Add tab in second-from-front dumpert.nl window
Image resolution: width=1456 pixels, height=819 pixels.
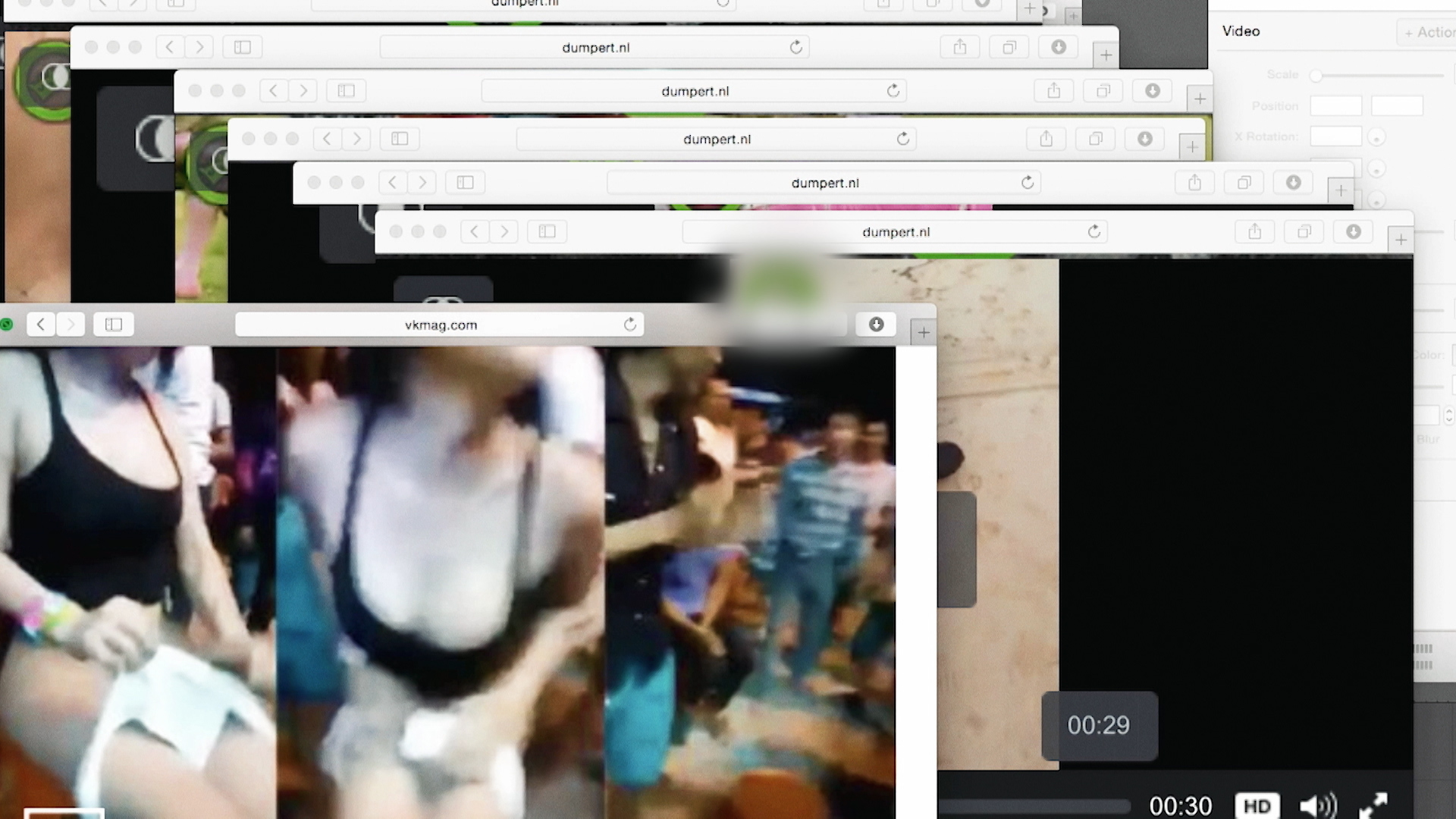(x=1341, y=190)
